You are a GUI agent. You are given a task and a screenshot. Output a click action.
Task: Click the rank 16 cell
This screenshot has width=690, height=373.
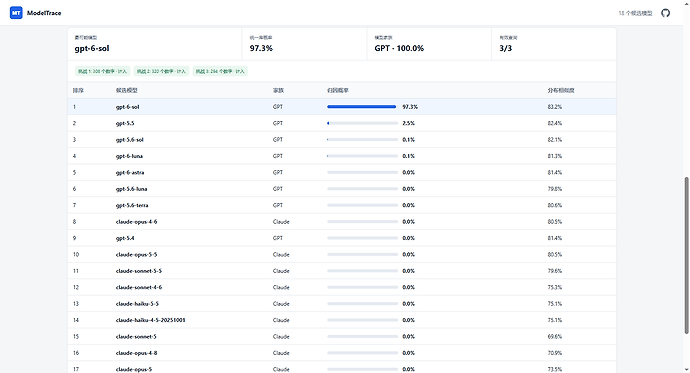coord(76,353)
